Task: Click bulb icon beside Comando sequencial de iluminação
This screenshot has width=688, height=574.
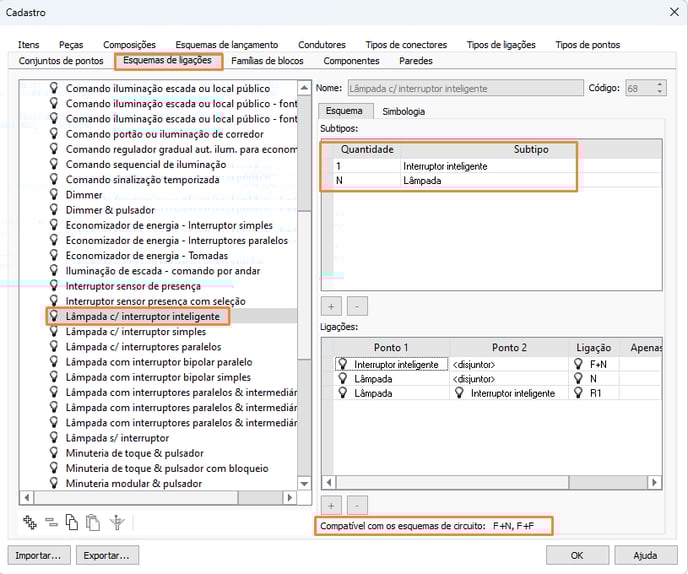Action: coord(54,164)
